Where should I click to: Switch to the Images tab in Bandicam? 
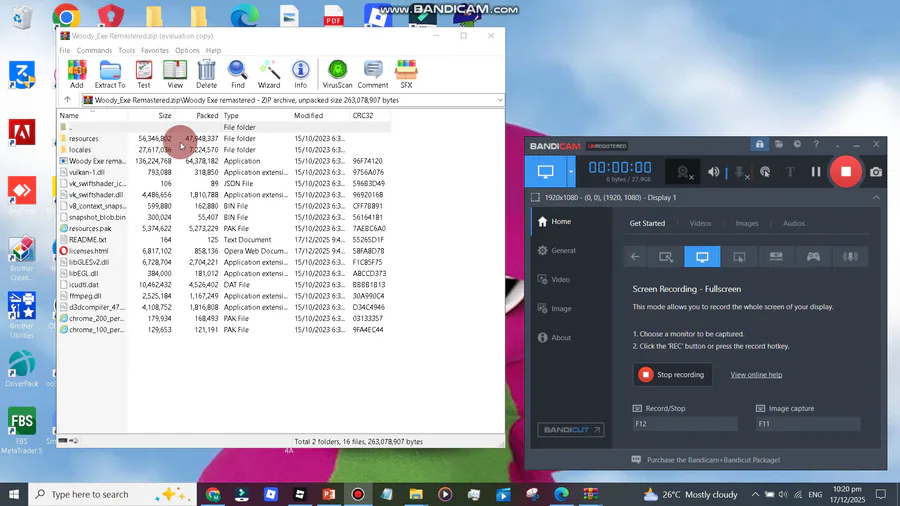click(747, 223)
